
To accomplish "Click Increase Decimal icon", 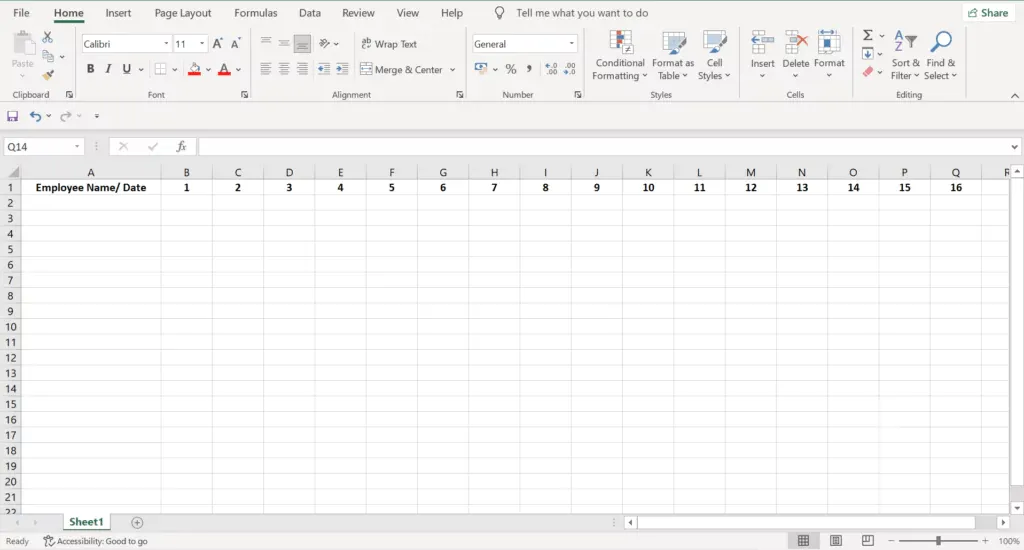I will pyautogui.click(x=551, y=69).
